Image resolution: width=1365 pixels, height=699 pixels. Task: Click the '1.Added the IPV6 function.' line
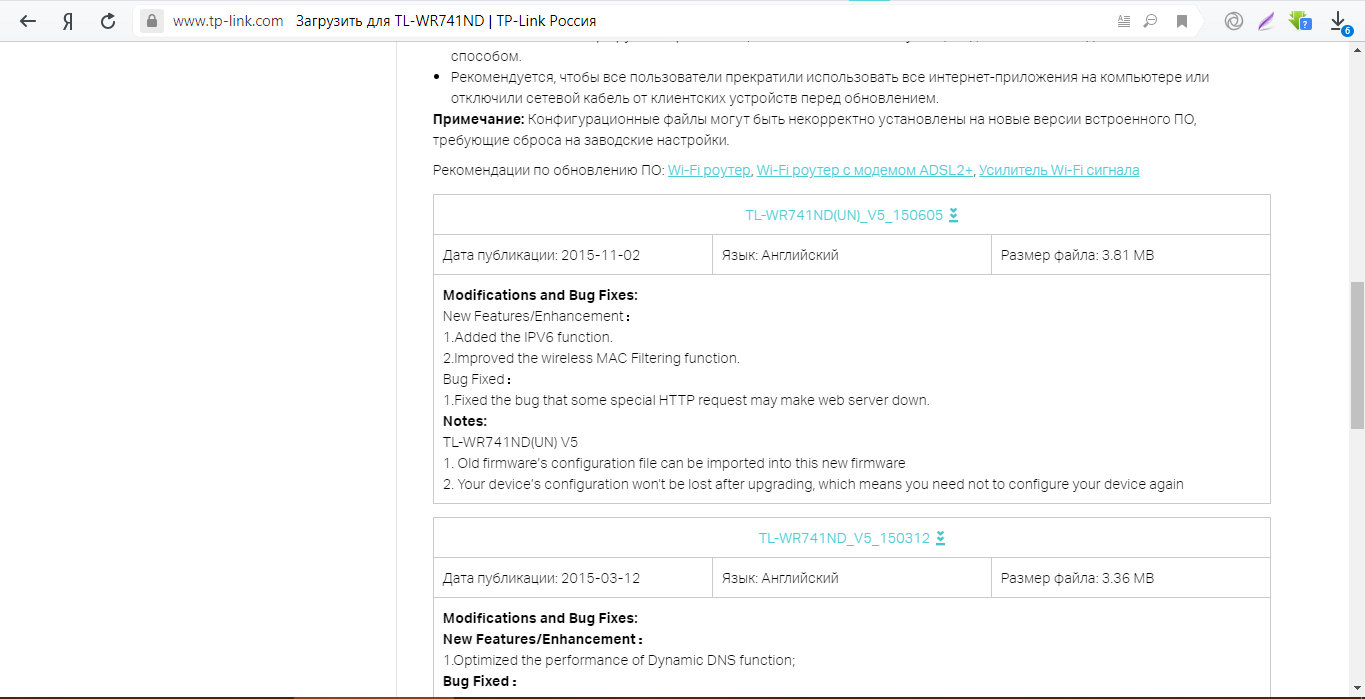tap(528, 337)
